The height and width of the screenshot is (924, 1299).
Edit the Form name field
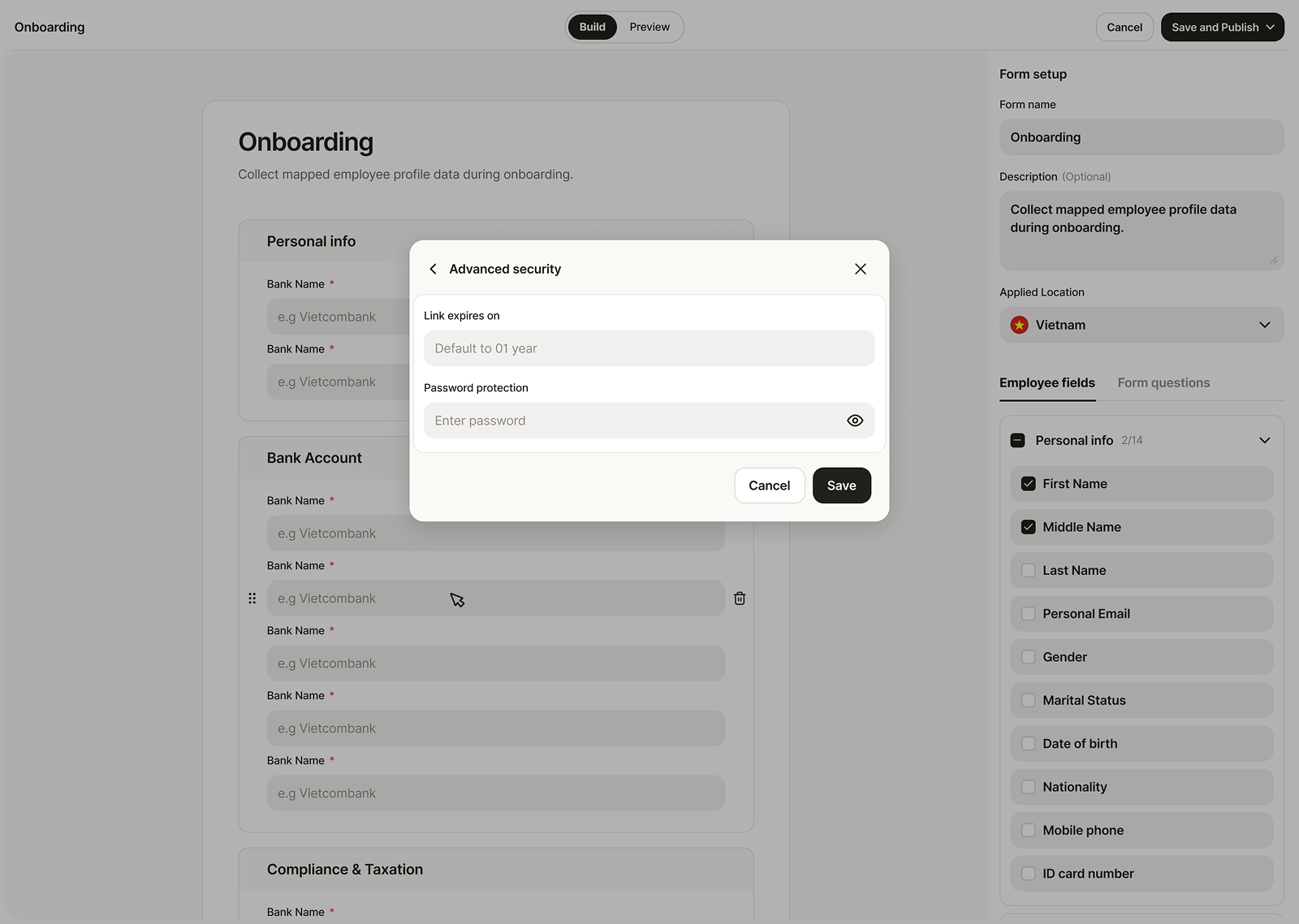pyautogui.click(x=1141, y=137)
